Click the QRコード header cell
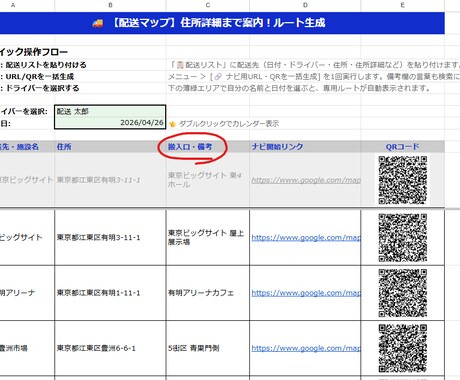The height and width of the screenshot is (380, 460). point(403,147)
